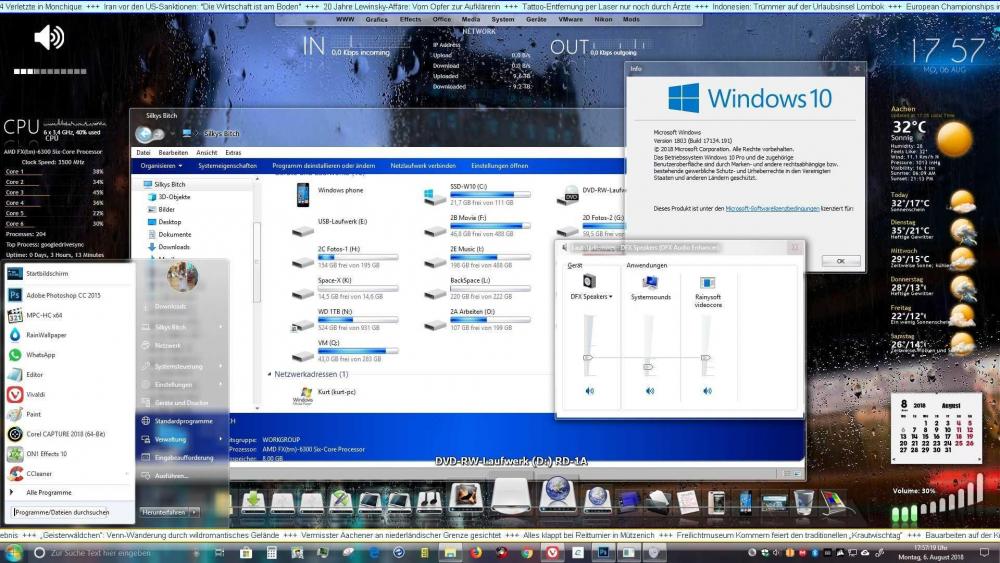
Task: Open the DFX Speakers device dropdown
Action: 591,297
